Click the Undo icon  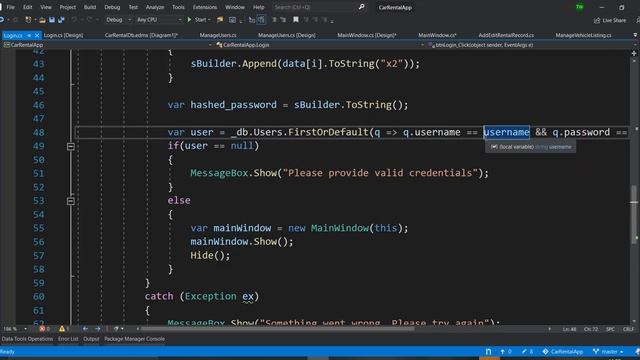tap(74, 20)
